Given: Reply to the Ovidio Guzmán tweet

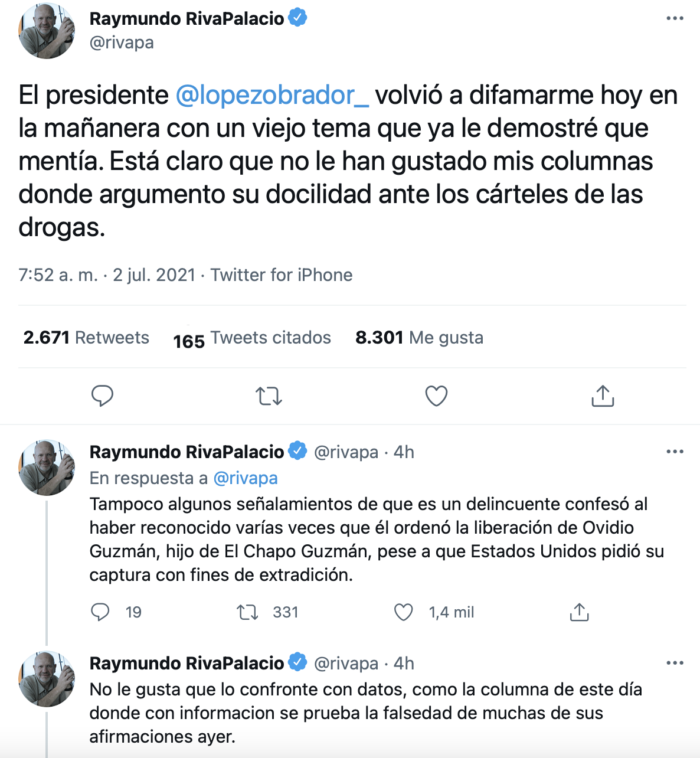Looking at the screenshot, I should click(x=101, y=612).
